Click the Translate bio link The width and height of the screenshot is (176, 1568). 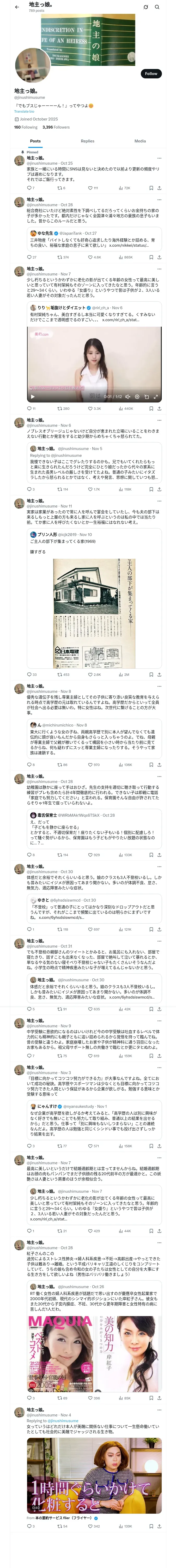point(24,111)
